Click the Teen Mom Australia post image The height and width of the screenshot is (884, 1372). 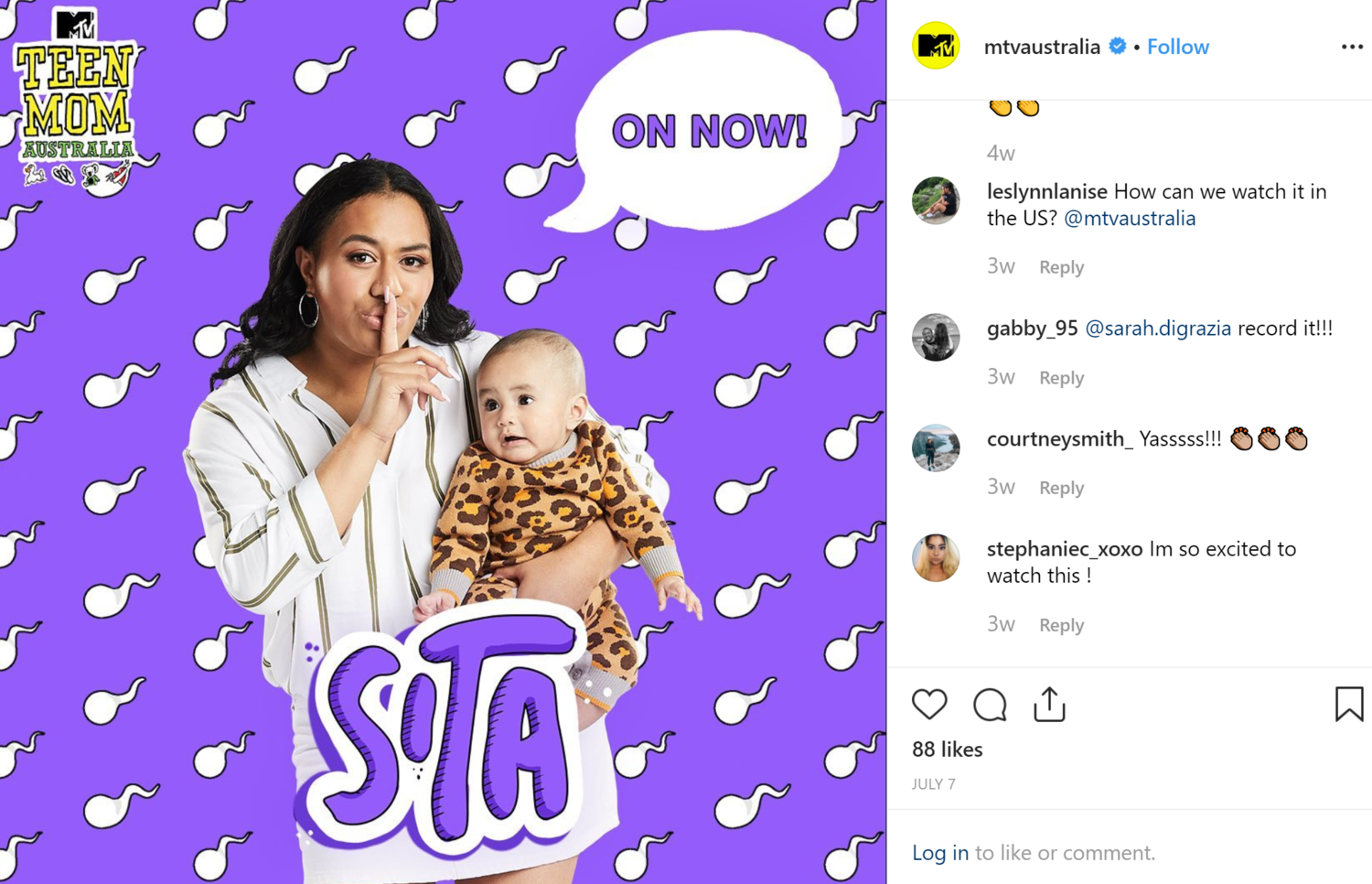tap(443, 442)
